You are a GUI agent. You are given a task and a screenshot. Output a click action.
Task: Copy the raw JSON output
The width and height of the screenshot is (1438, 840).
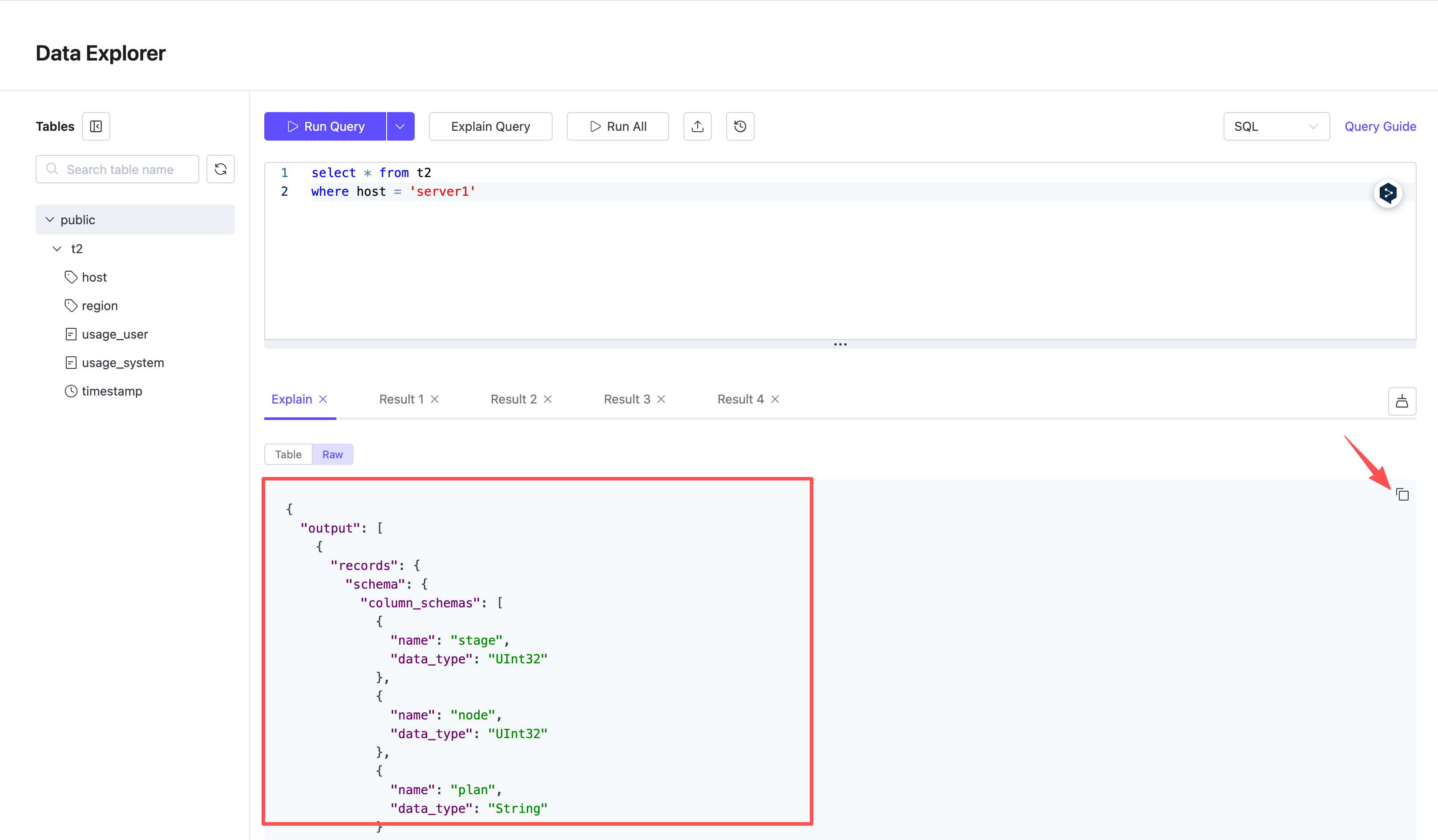click(x=1402, y=494)
